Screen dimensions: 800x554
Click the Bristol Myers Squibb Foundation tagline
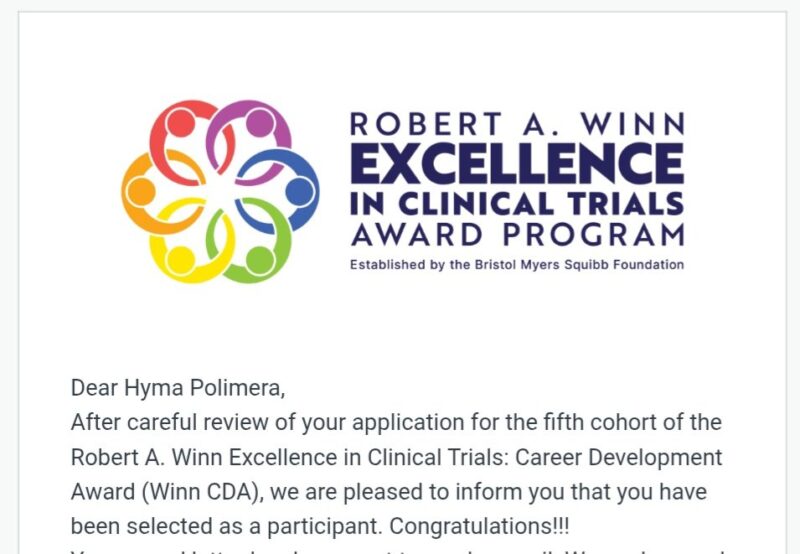[x=517, y=265]
